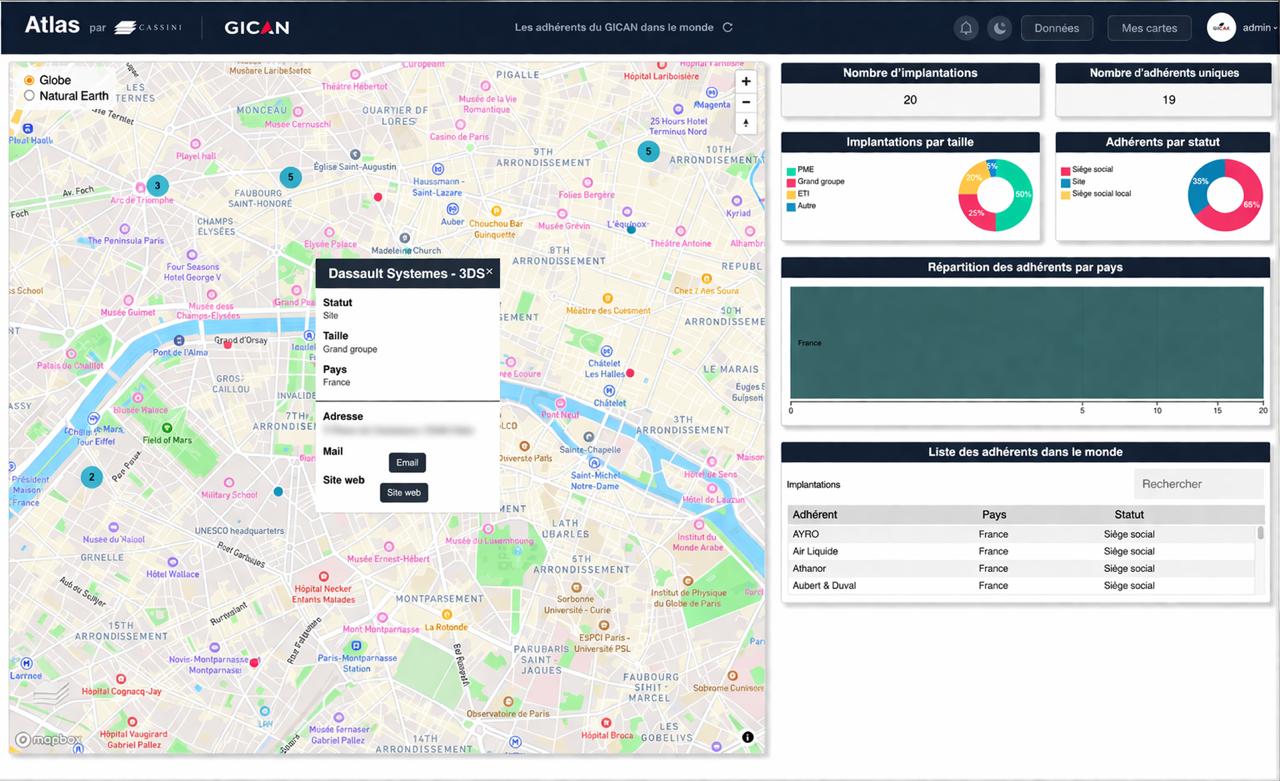Toggle the ETI legend swatch

[x=791, y=194]
